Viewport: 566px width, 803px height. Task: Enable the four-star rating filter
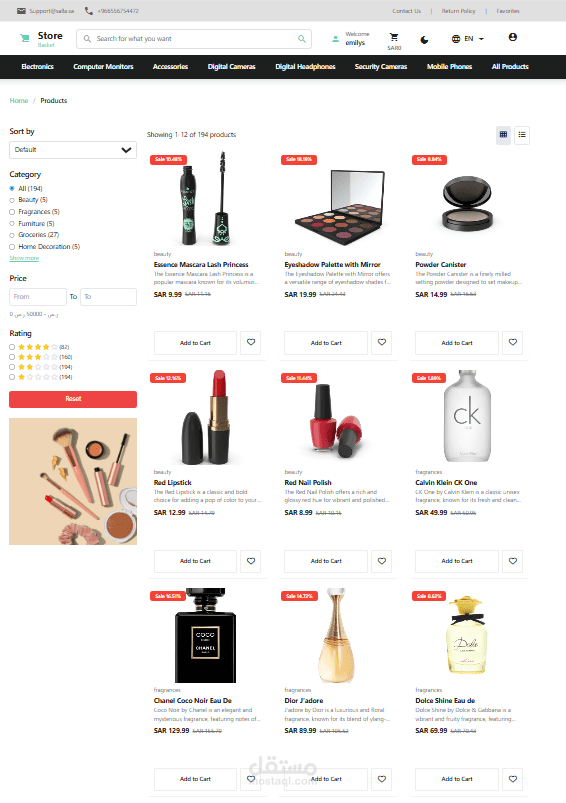coord(12,347)
